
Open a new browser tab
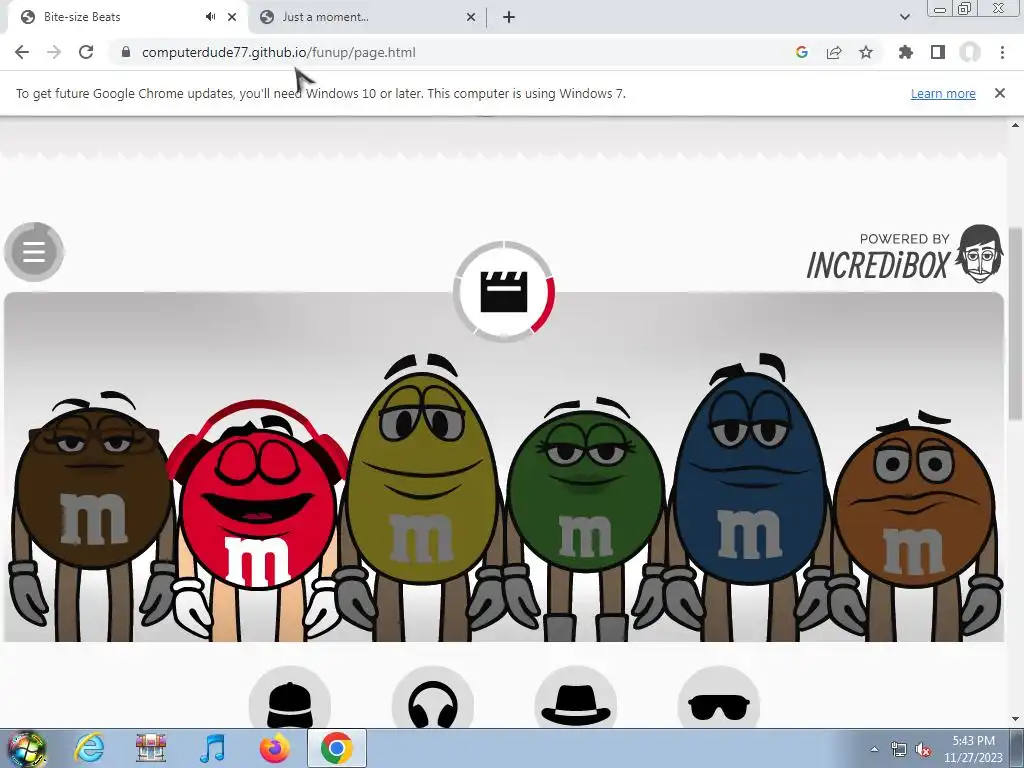(509, 17)
